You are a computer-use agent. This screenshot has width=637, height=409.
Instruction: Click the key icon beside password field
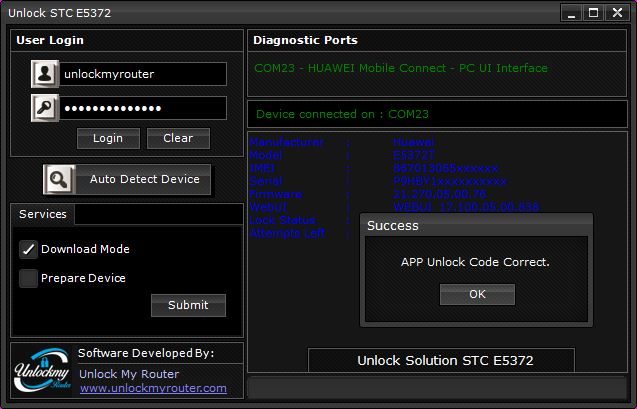click(x=45, y=108)
